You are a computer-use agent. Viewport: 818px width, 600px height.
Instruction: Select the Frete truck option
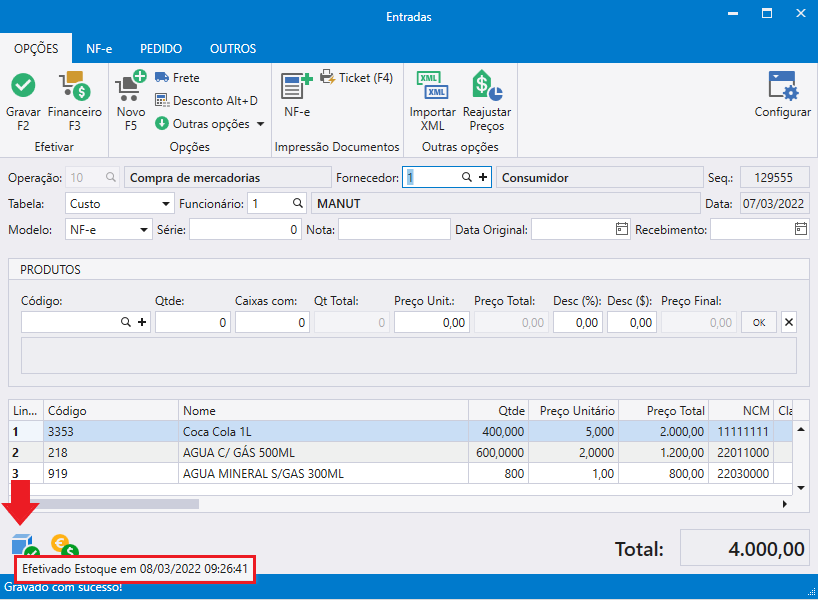coord(177,78)
